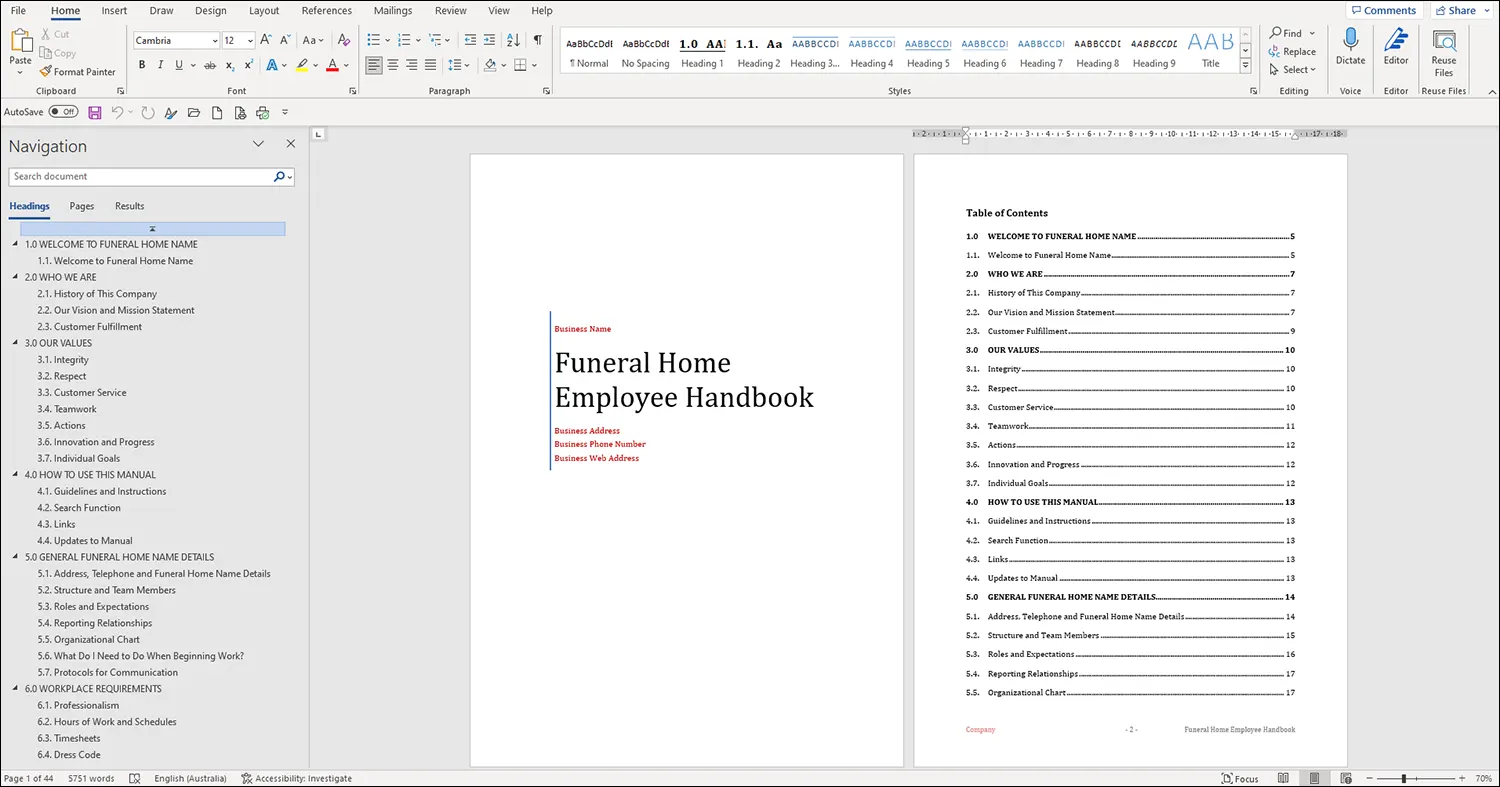Expand the Styles gallery more arrow
The width and height of the screenshot is (1500, 787).
pyautogui.click(x=1245, y=66)
